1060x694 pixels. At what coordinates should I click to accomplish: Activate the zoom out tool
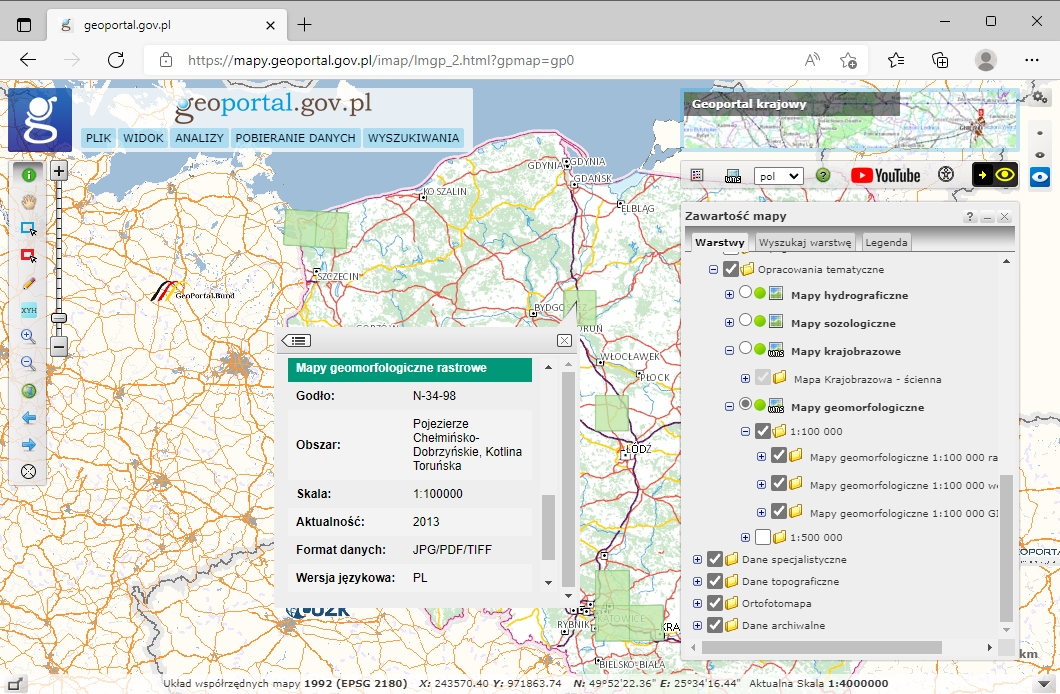pyautogui.click(x=28, y=364)
